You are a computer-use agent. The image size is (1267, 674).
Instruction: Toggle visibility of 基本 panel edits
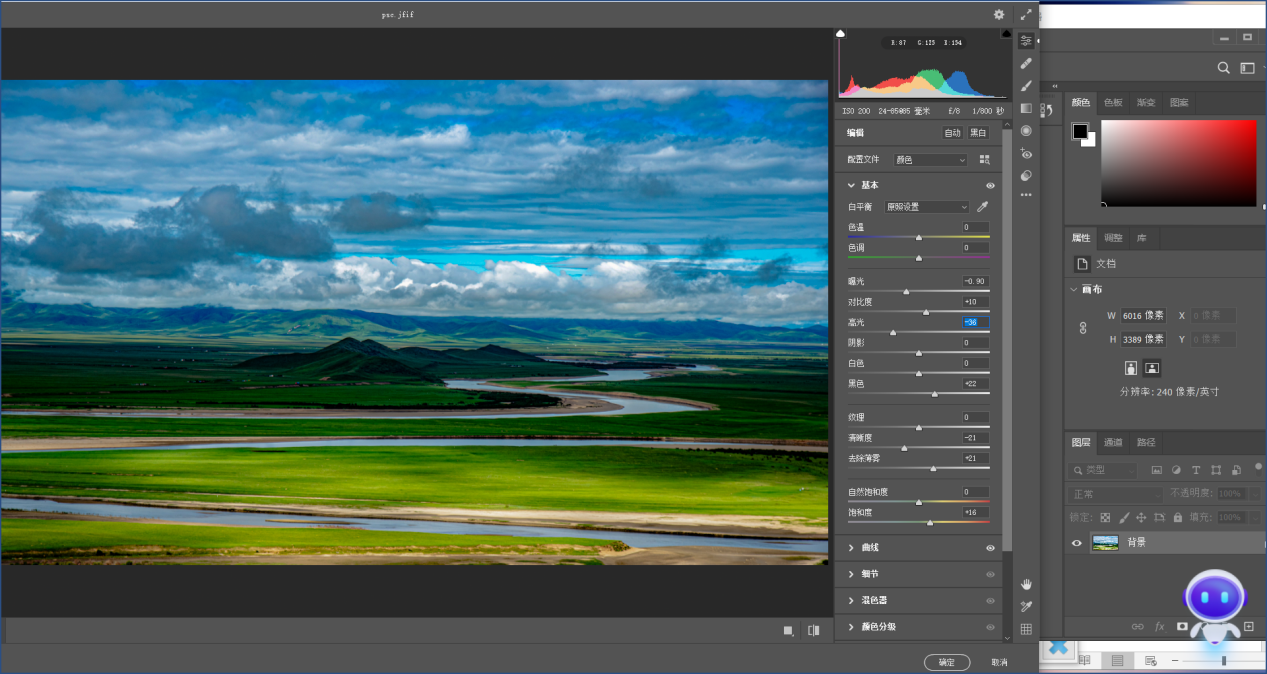(990, 186)
